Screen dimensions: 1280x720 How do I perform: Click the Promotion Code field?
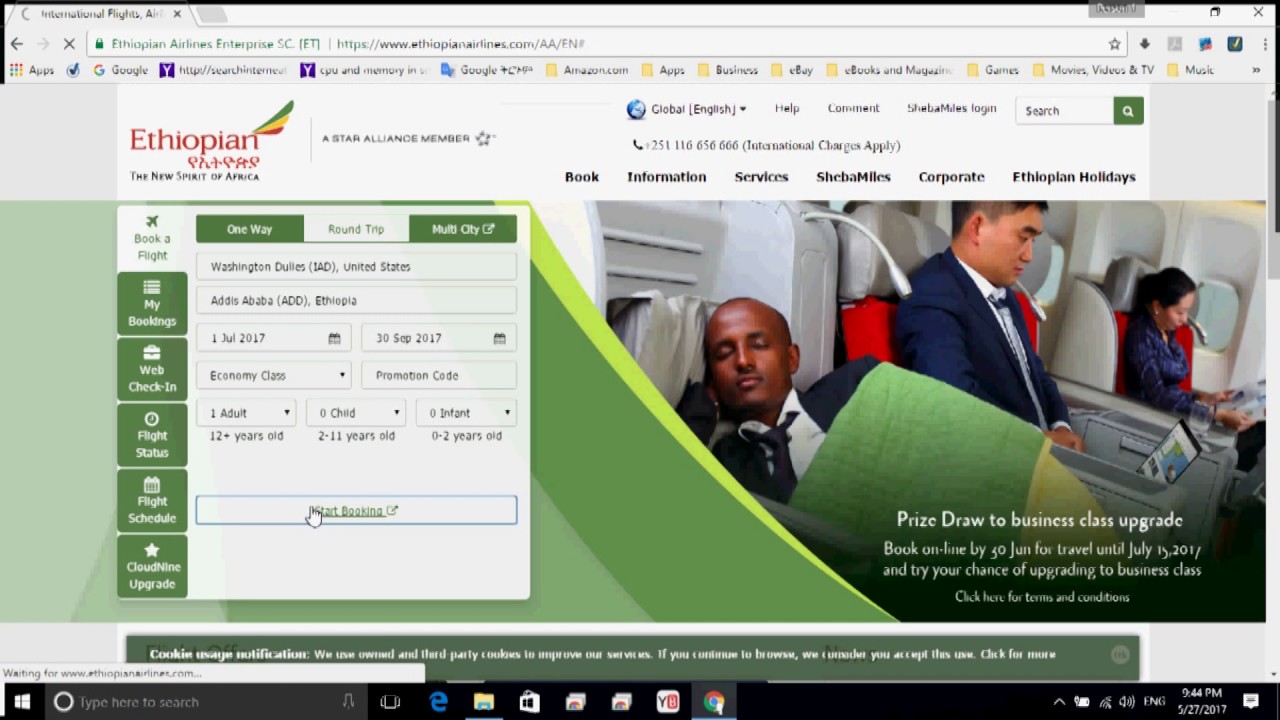coord(438,376)
